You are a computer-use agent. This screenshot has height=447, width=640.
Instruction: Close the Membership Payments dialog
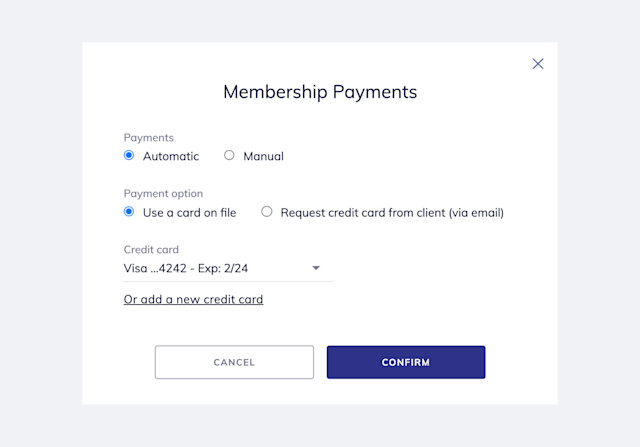click(538, 64)
